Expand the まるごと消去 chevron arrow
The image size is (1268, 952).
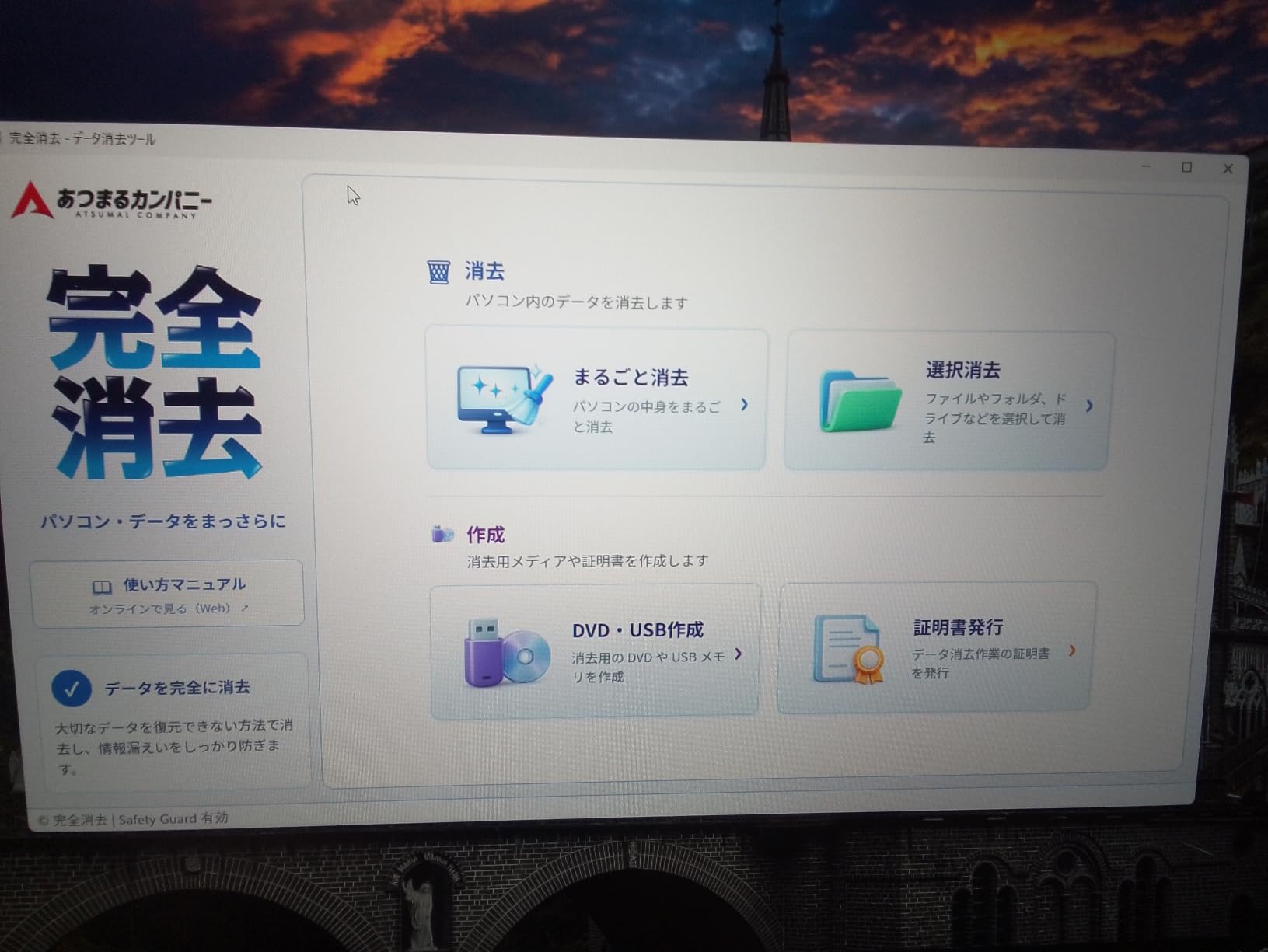(744, 405)
